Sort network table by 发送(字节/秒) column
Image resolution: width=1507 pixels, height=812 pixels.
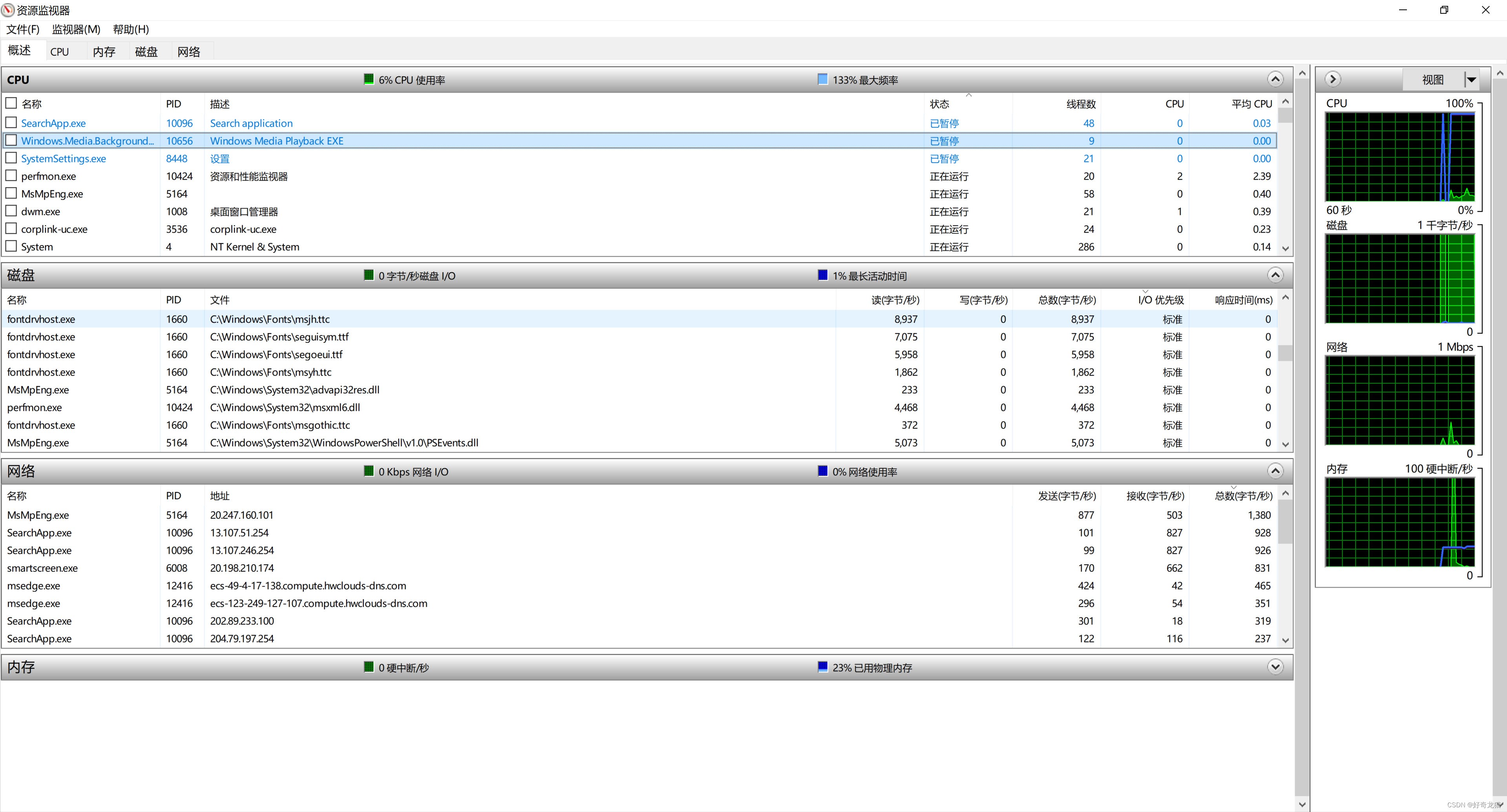[x=1056, y=495]
